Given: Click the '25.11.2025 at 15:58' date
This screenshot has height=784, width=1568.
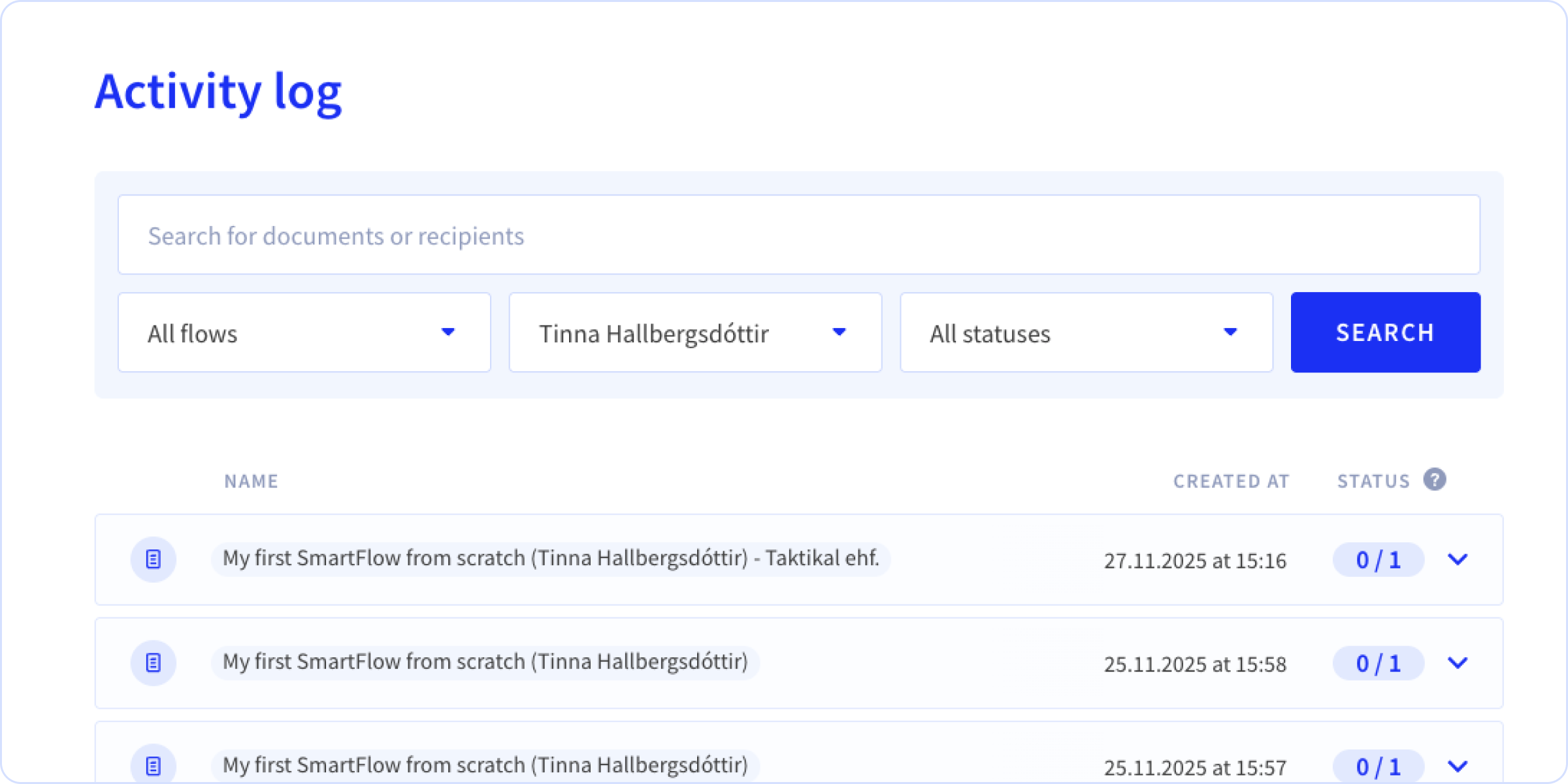Looking at the screenshot, I should click(1195, 664).
